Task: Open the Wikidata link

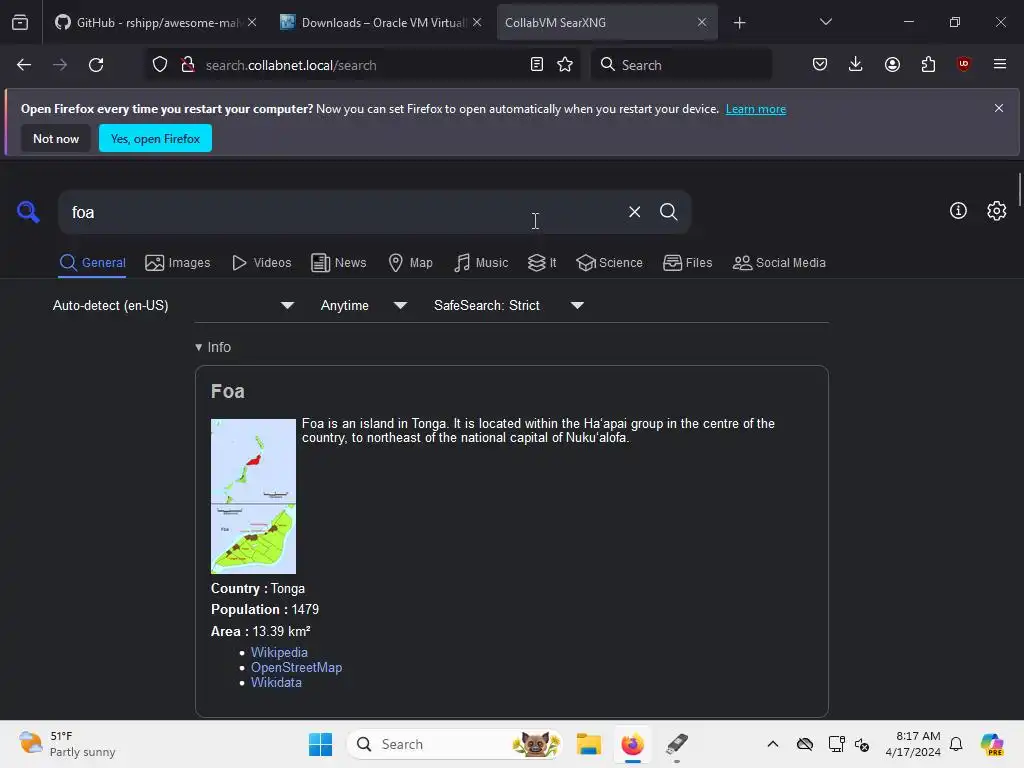Action: pos(276,682)
